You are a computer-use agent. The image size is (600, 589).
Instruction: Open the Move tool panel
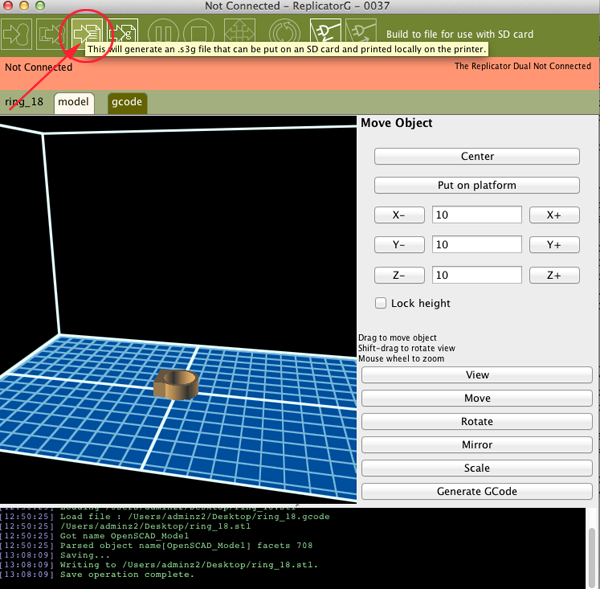point(477,398)
